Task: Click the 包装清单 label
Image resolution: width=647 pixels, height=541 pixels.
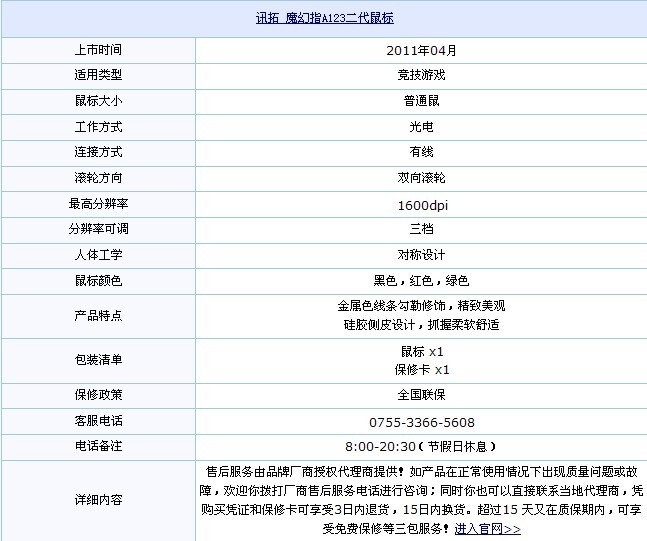Action: click(98, 360)
